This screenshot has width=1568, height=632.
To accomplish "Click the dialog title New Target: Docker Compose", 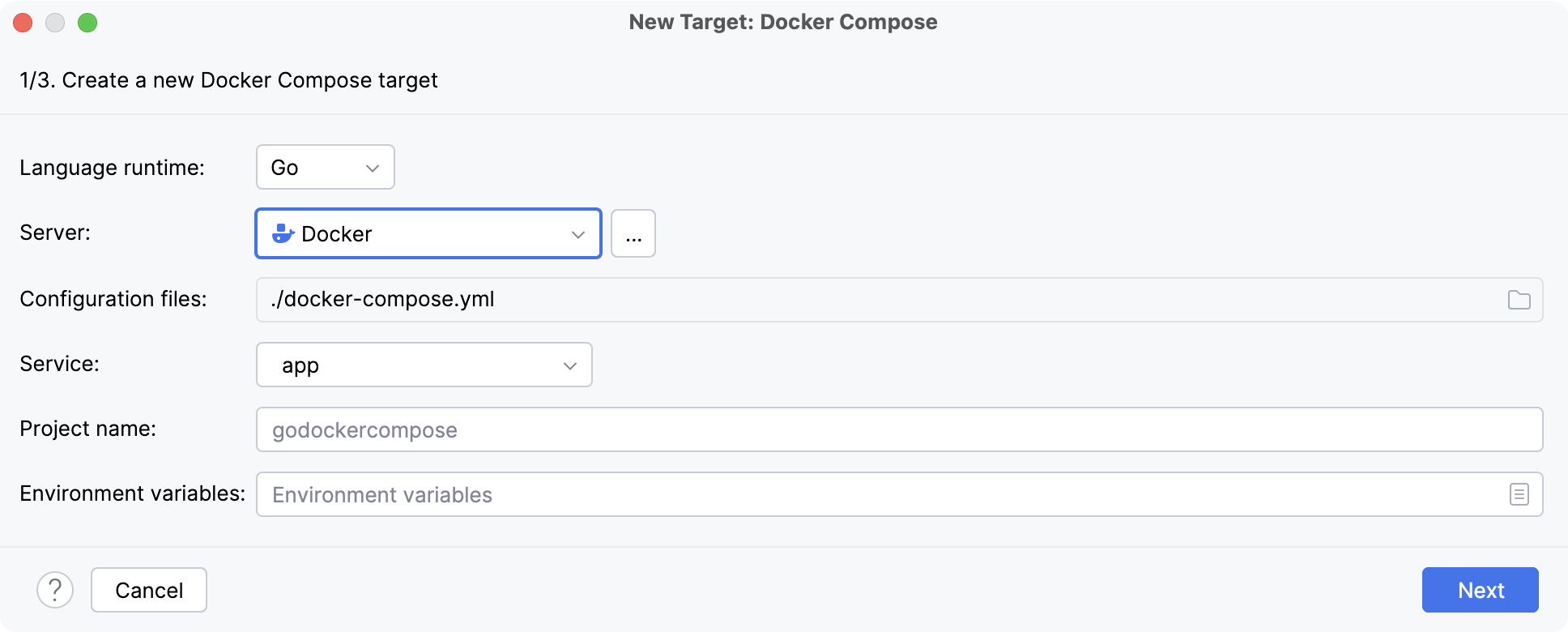I will click(x=783, y=22).
